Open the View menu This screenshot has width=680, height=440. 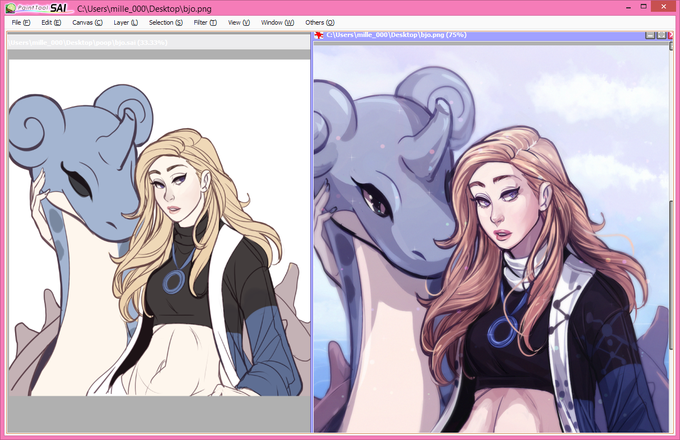tap(239, 23)
